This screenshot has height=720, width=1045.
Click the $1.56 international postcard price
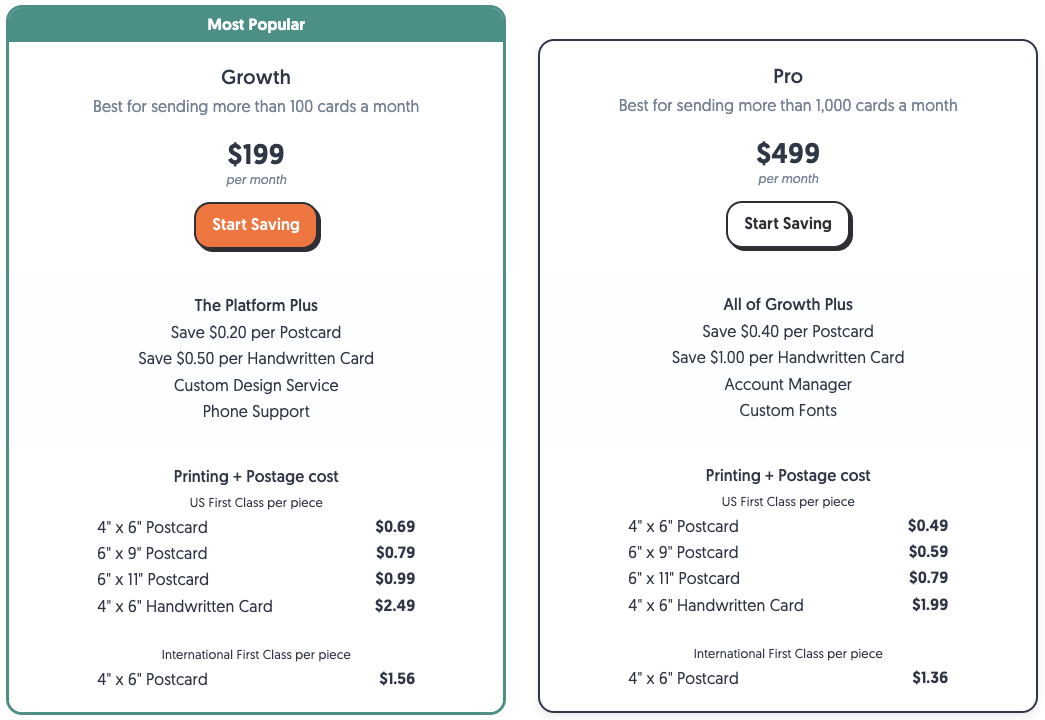[397, 678]
